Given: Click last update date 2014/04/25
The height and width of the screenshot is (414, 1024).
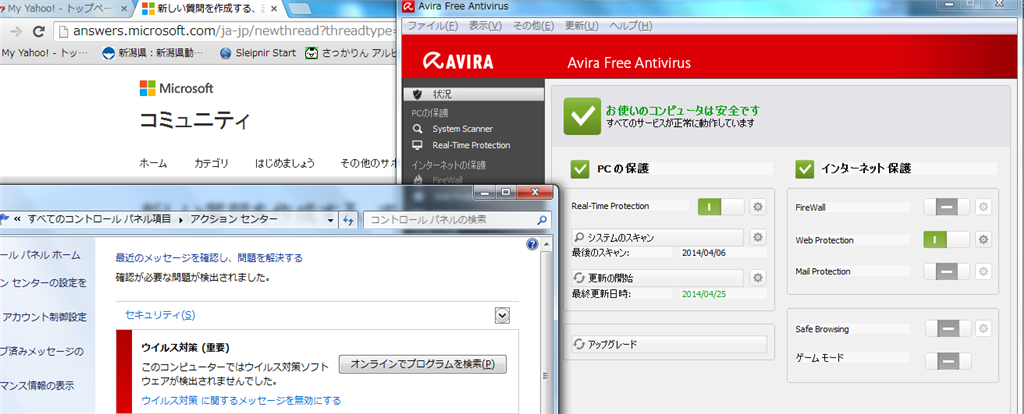Looking at the screenshot, I should click(x=704, y=294).
